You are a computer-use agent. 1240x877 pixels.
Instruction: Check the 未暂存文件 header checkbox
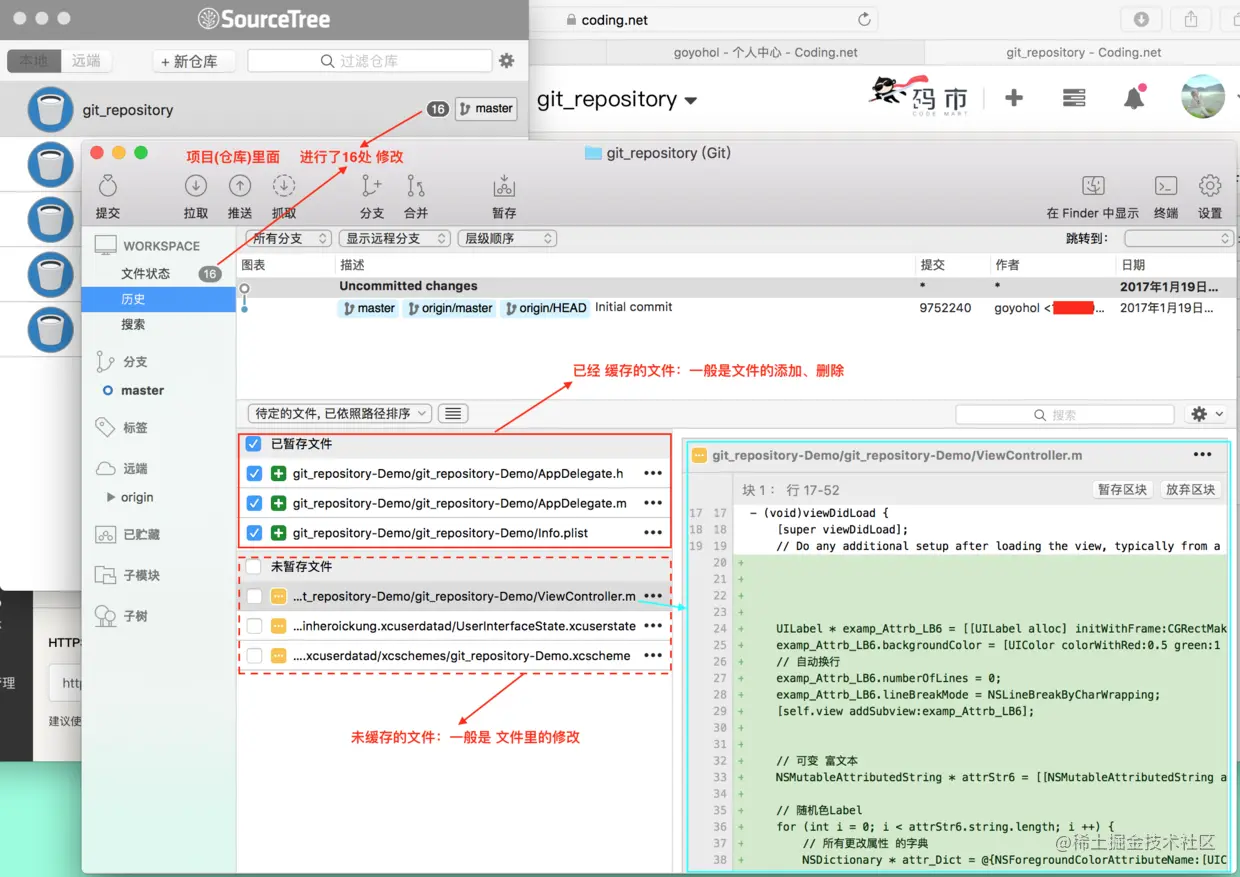pos(254,566)
